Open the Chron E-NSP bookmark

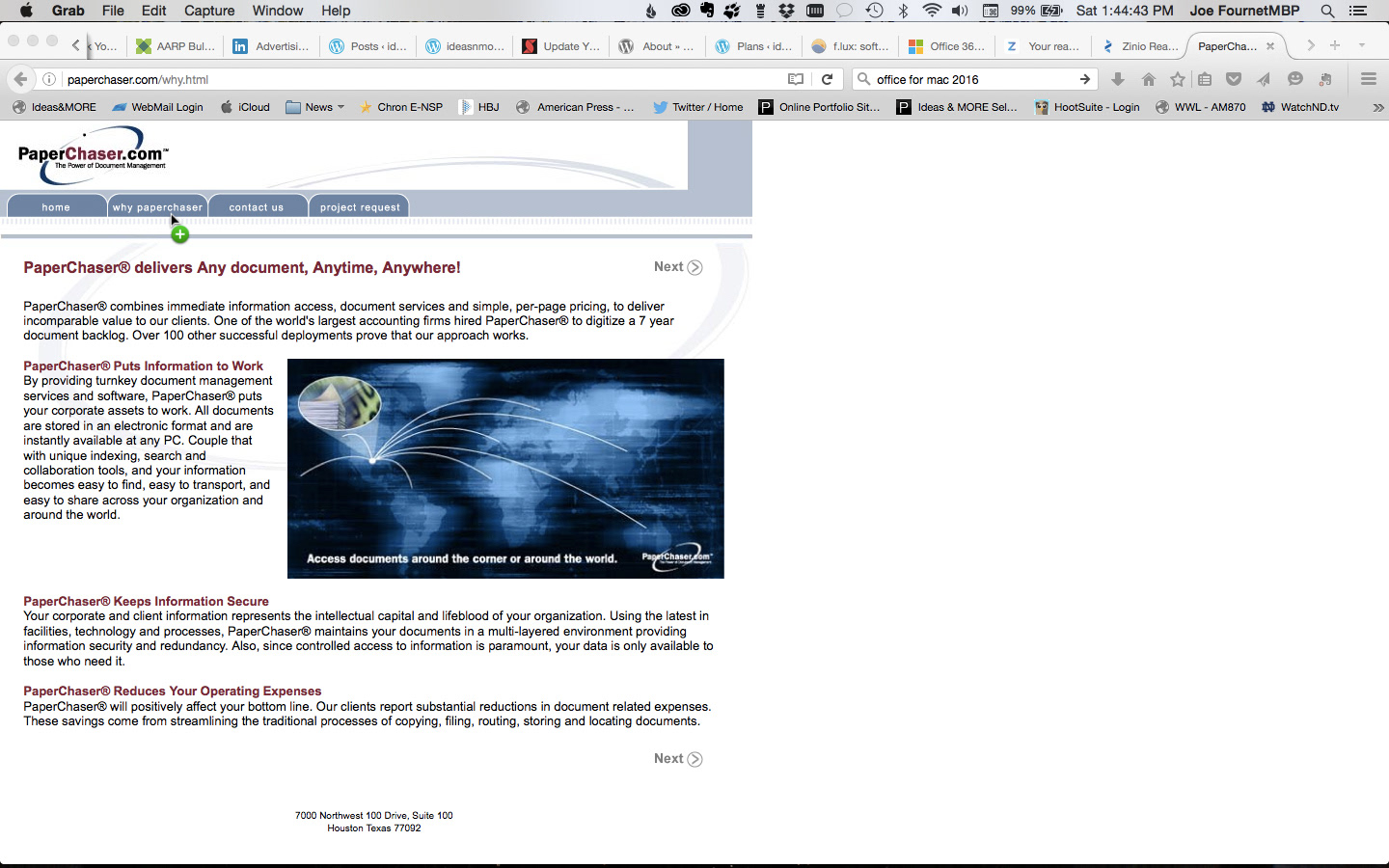pyautogui.click(x=400, y=107)
